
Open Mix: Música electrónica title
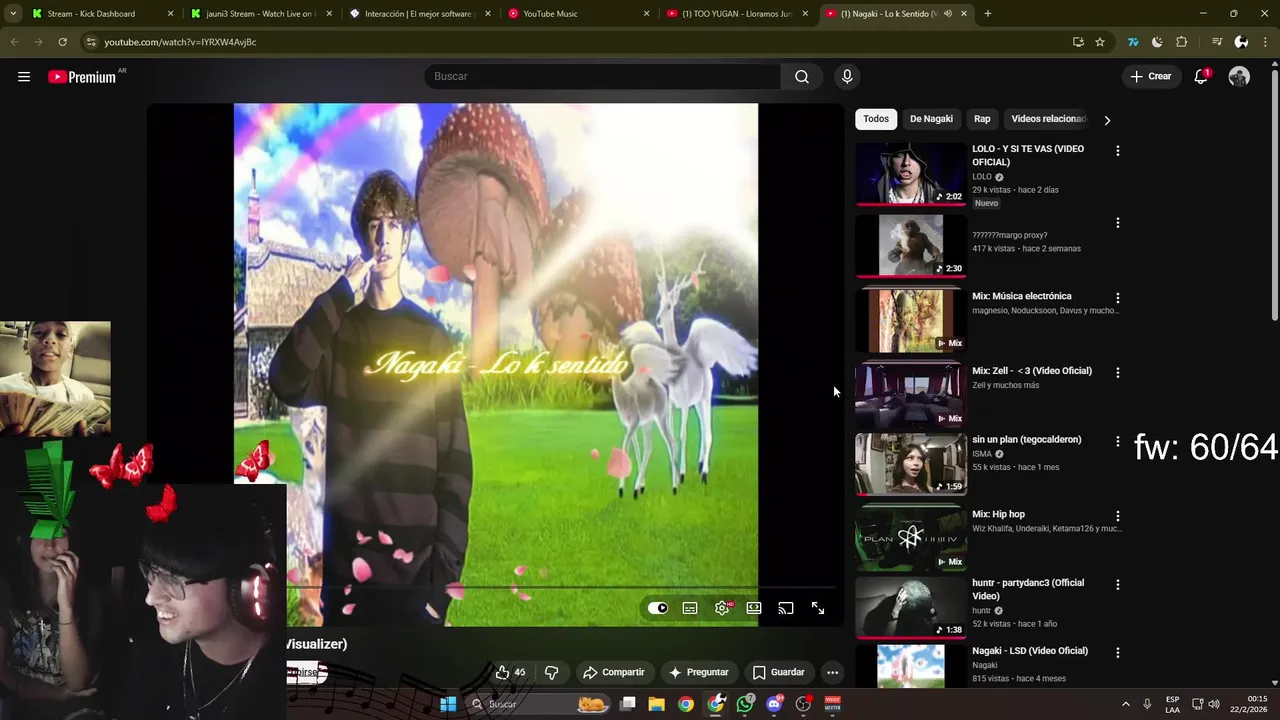click(1022, 296)
